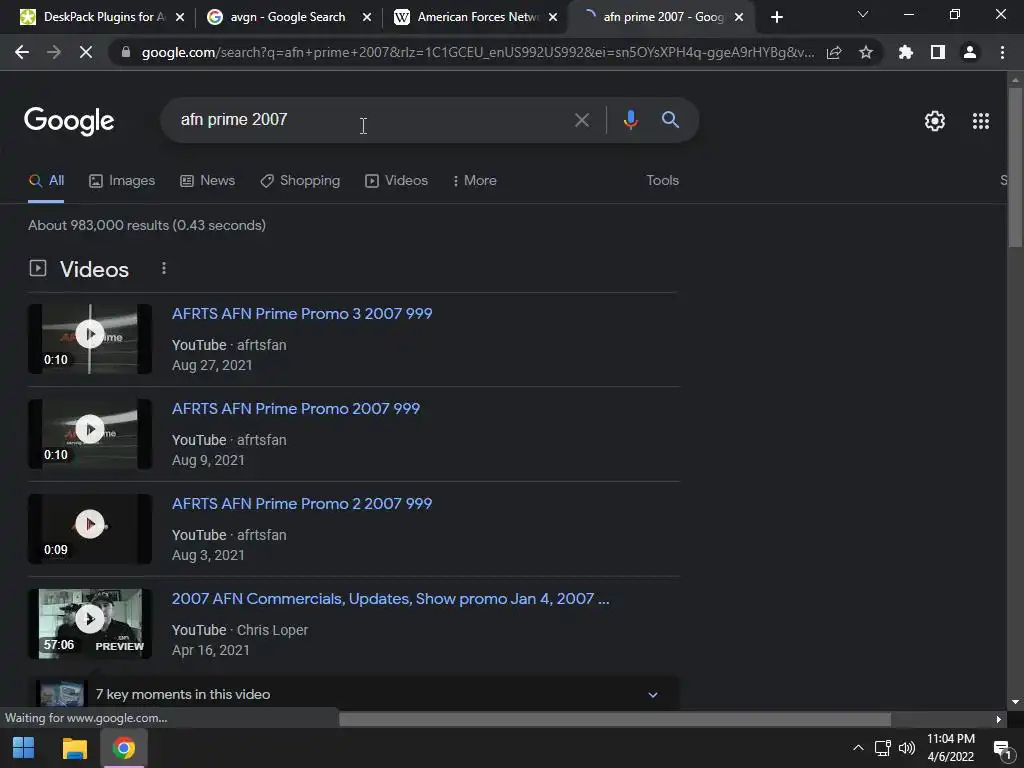The width and height of the screenshot is (1024, 768).
Task: Open Google quick settings gear
Action: tap(935, 121)
